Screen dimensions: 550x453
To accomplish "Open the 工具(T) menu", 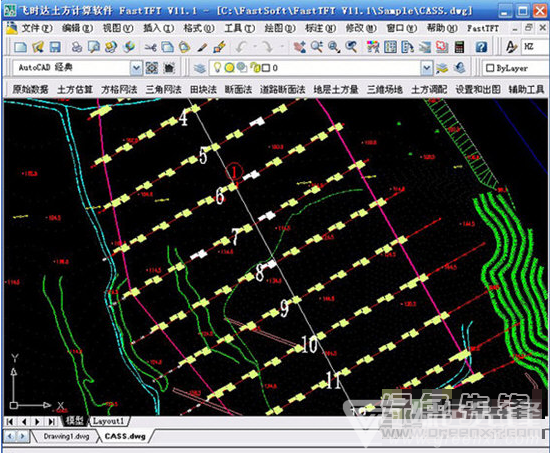I will [x=240, y=28].
